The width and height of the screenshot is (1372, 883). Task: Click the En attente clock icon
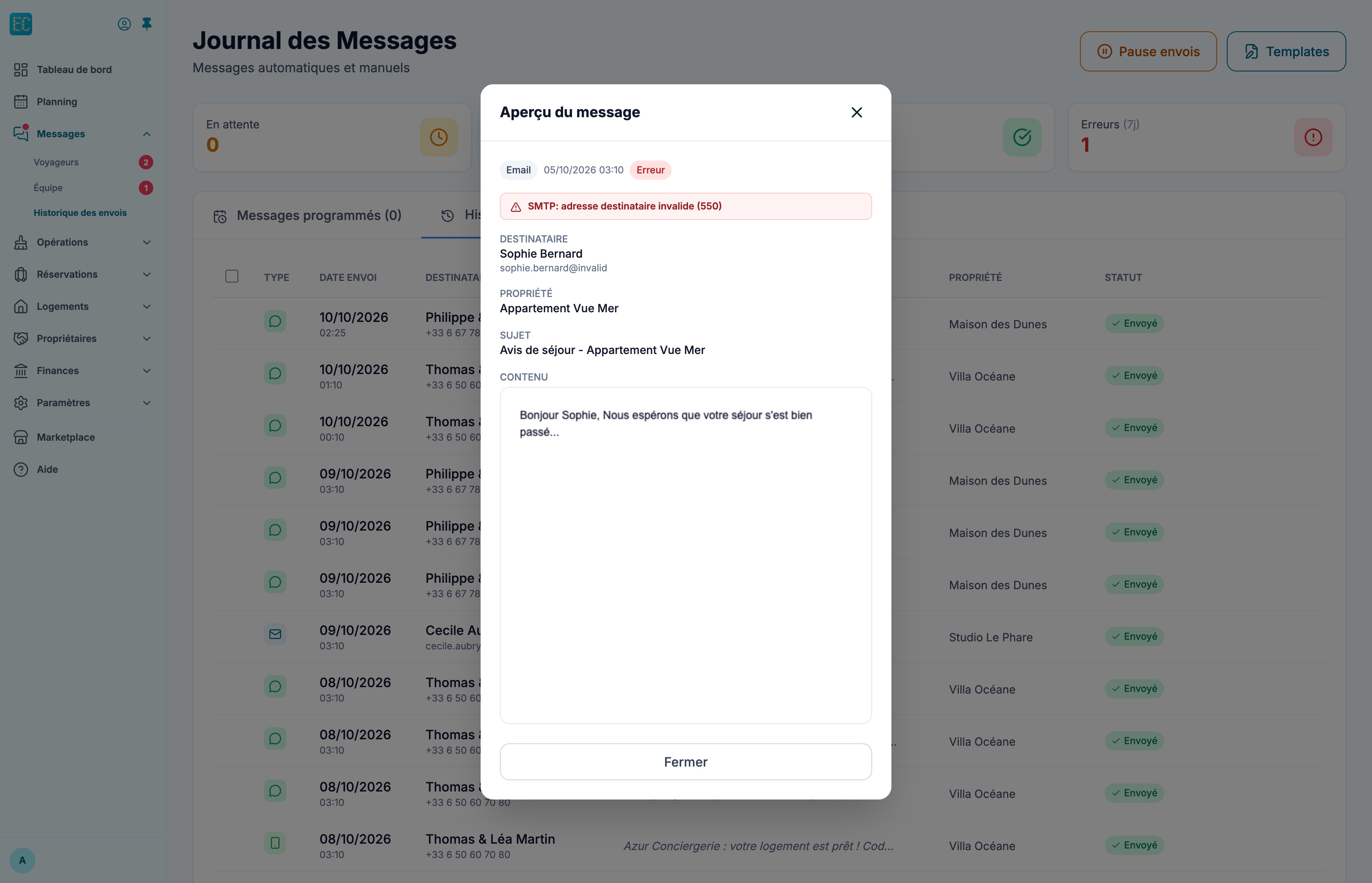(438, 137)
